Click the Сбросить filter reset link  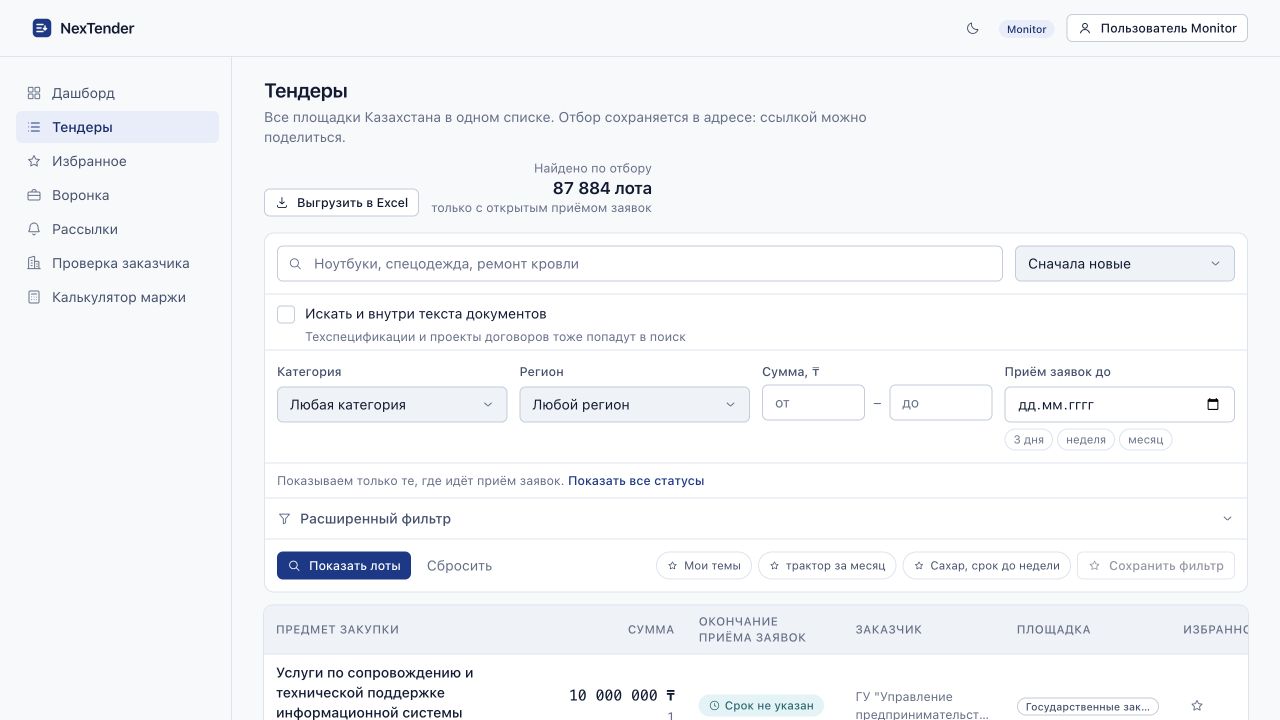pos(459,566)
